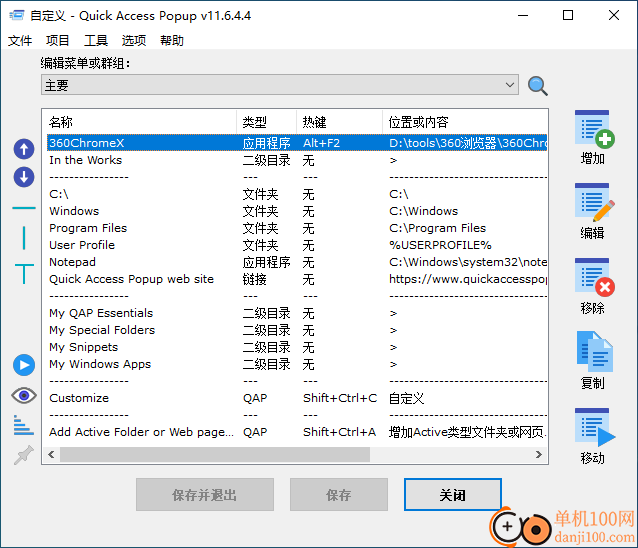Image resolution: width=638 pixels, height=548 pixels.
Task: Select the My Windows Apps row
Action: [297, 364]
